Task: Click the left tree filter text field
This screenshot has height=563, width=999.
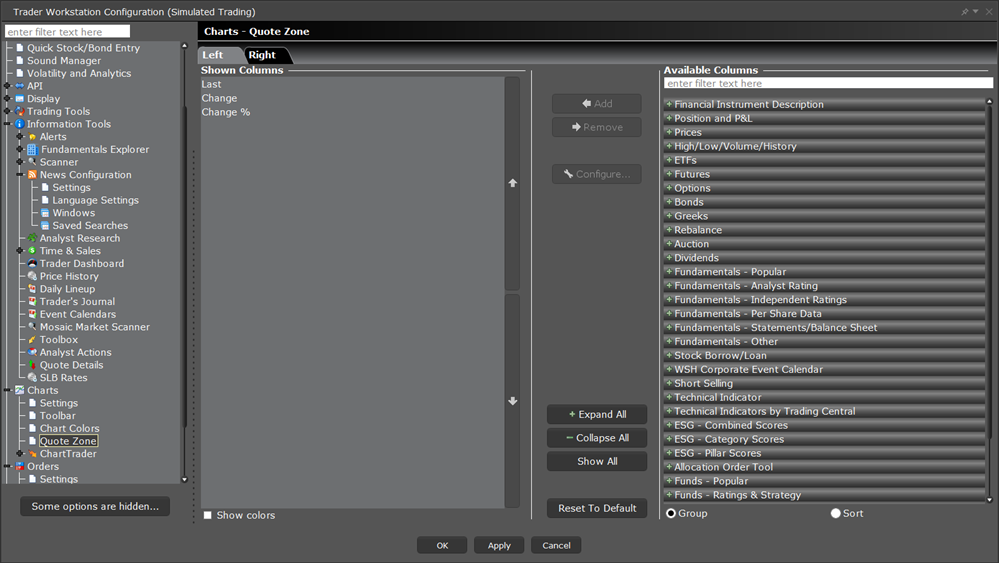Action: coord(68,32)
